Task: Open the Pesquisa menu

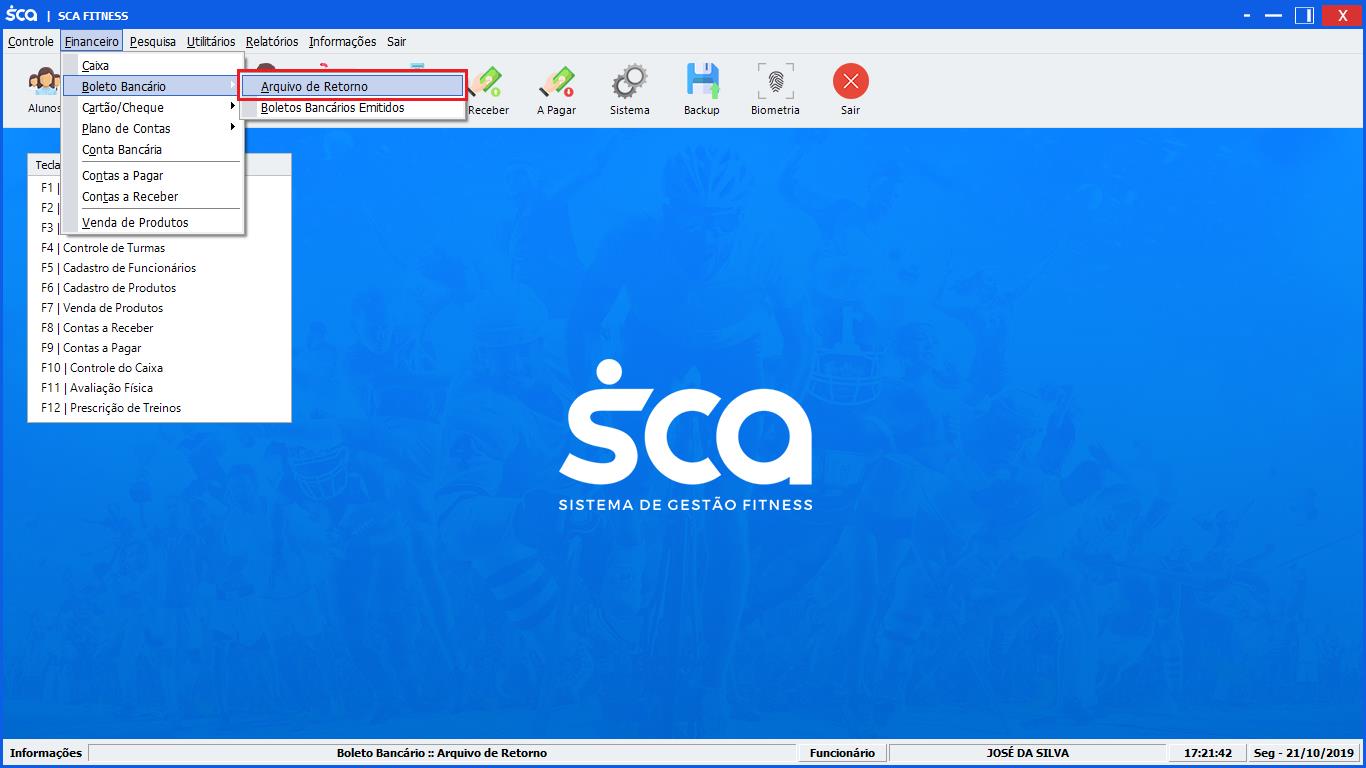Action: 153,41
